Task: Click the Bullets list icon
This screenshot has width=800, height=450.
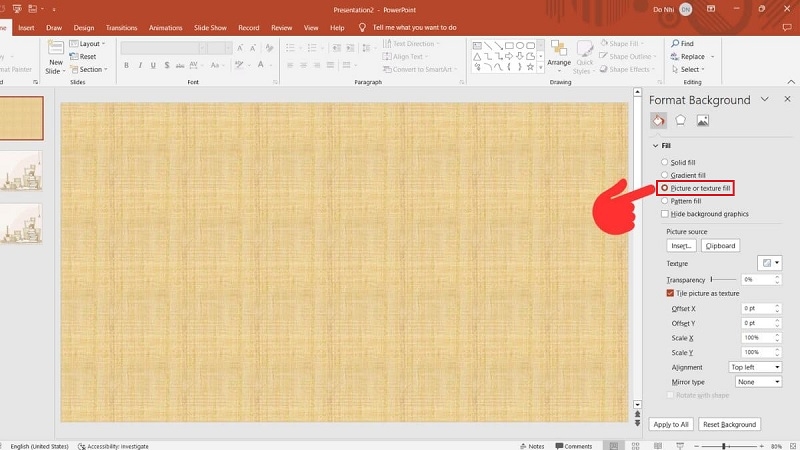Action: click(290, 48)
